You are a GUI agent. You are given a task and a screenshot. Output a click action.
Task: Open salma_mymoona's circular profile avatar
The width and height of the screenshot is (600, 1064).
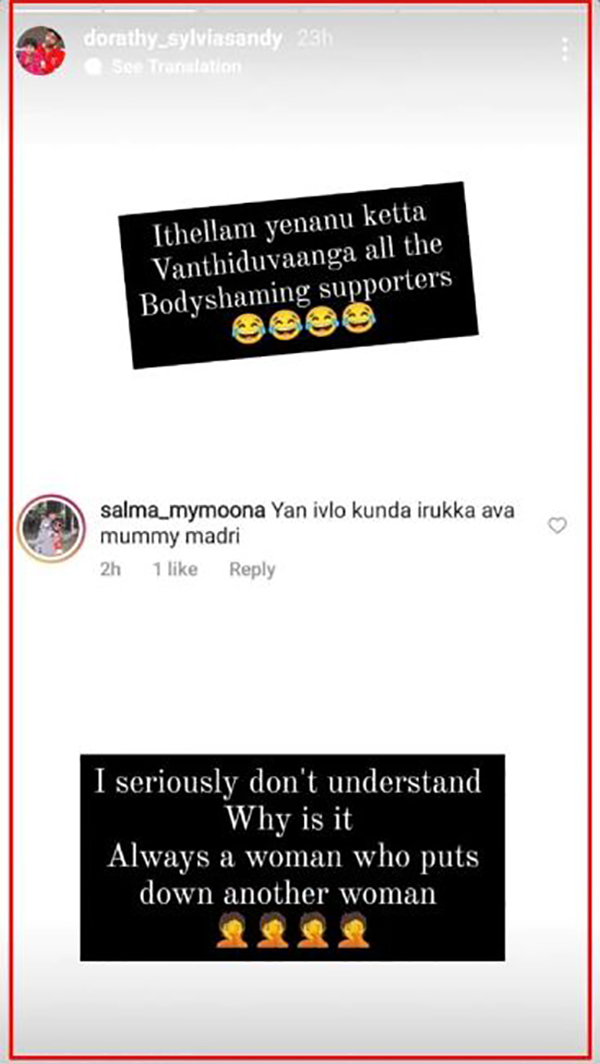(x=52, y=528)
